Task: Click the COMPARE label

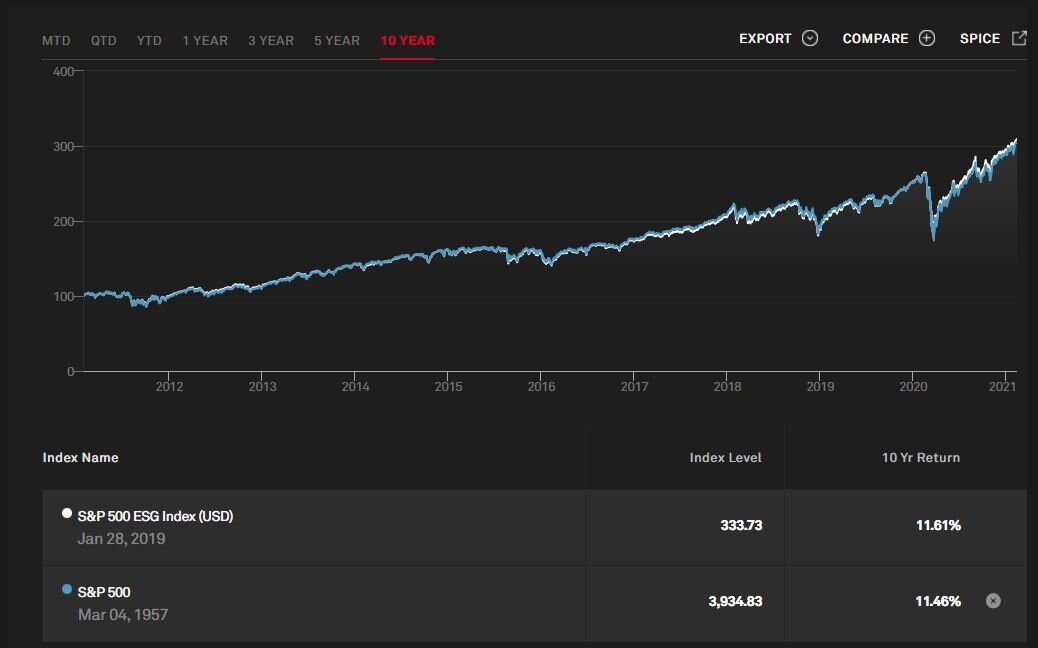Action: click(875, 38)
